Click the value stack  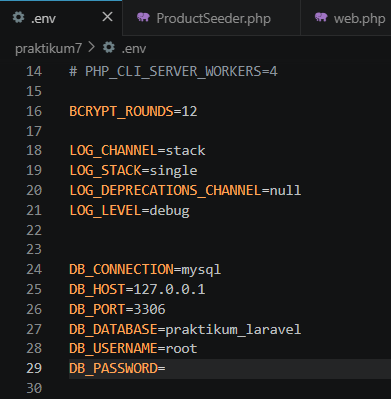(186, 151)
